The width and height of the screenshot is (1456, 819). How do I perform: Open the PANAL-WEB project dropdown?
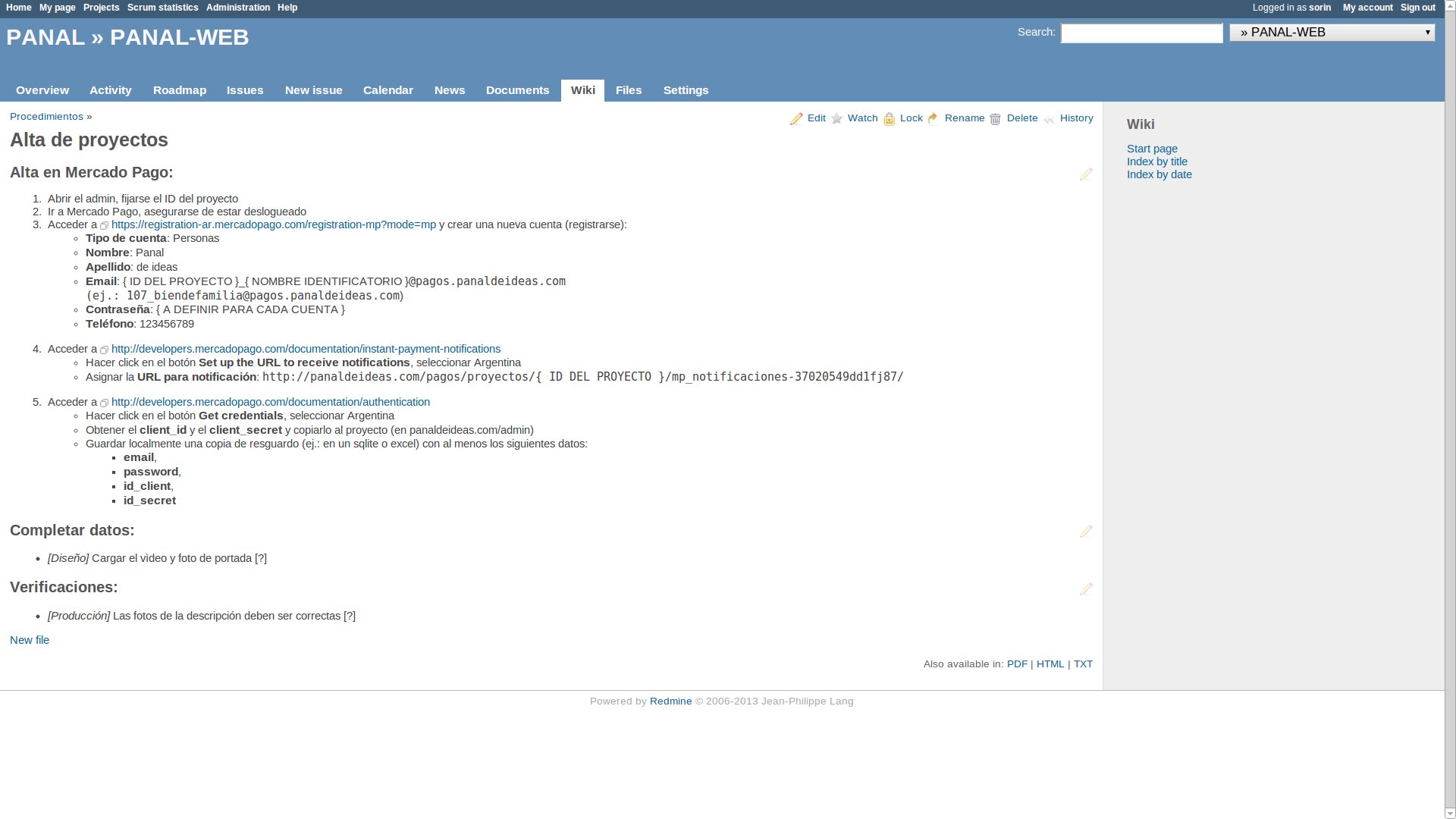coord(1332,33)
